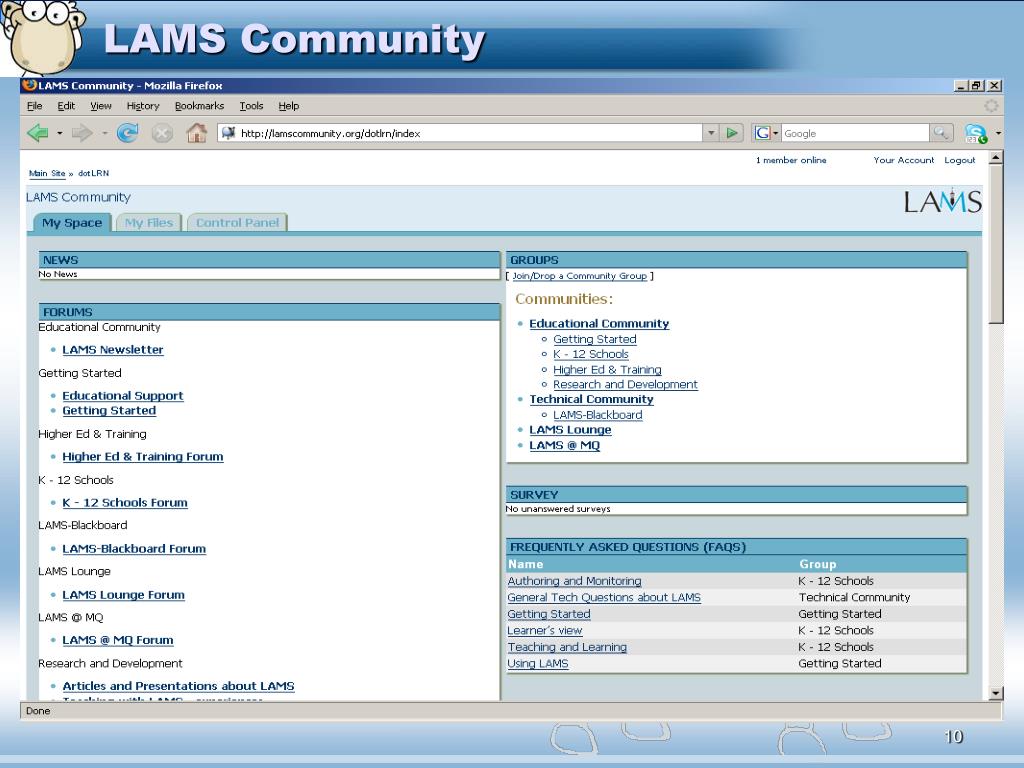Open the Bookmarks menu
The width and height of the screenshot is (1024, 768).
199,106
